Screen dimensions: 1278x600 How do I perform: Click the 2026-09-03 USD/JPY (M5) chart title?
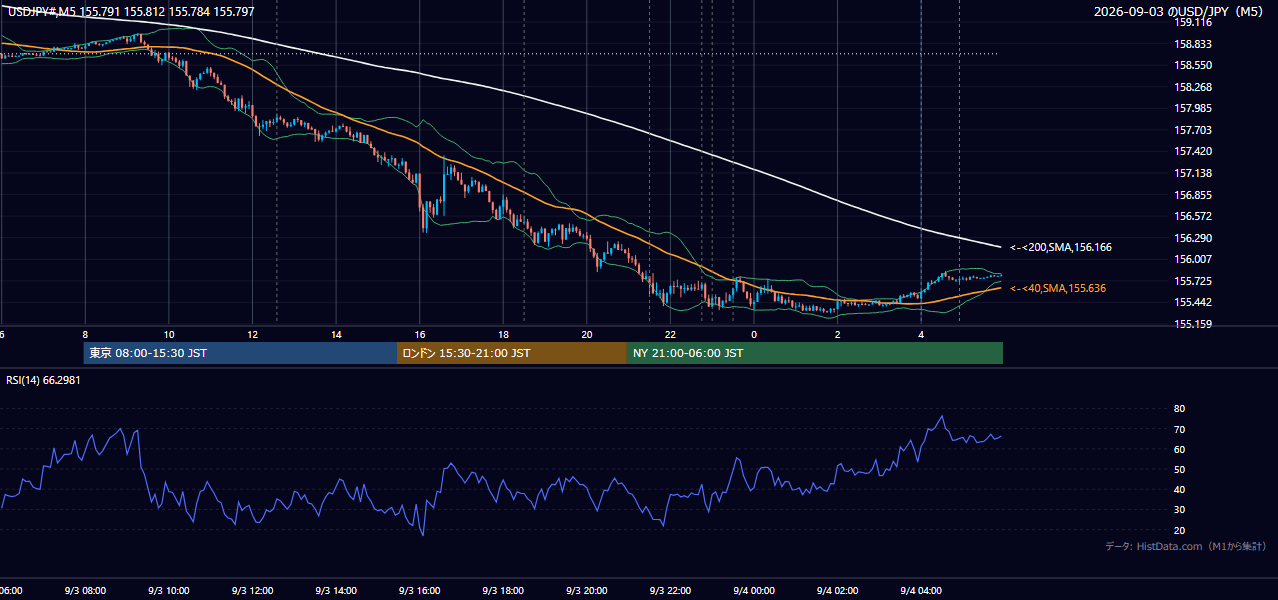tap(1179, 11)
